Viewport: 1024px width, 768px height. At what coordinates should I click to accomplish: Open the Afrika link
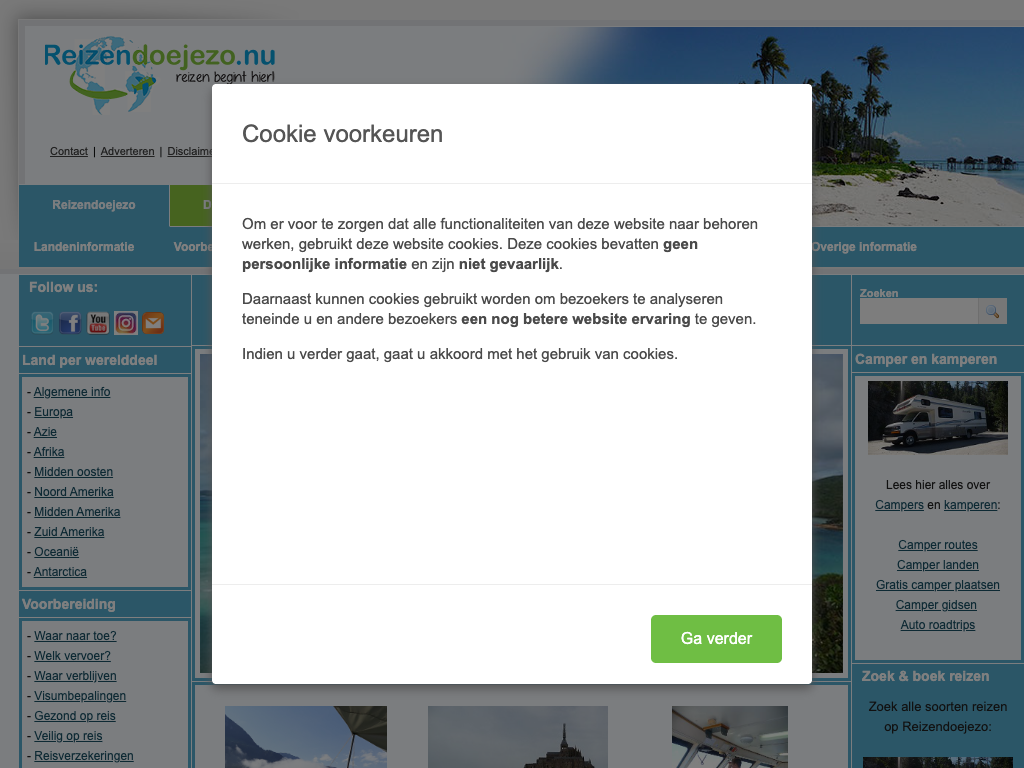(49, 452)
